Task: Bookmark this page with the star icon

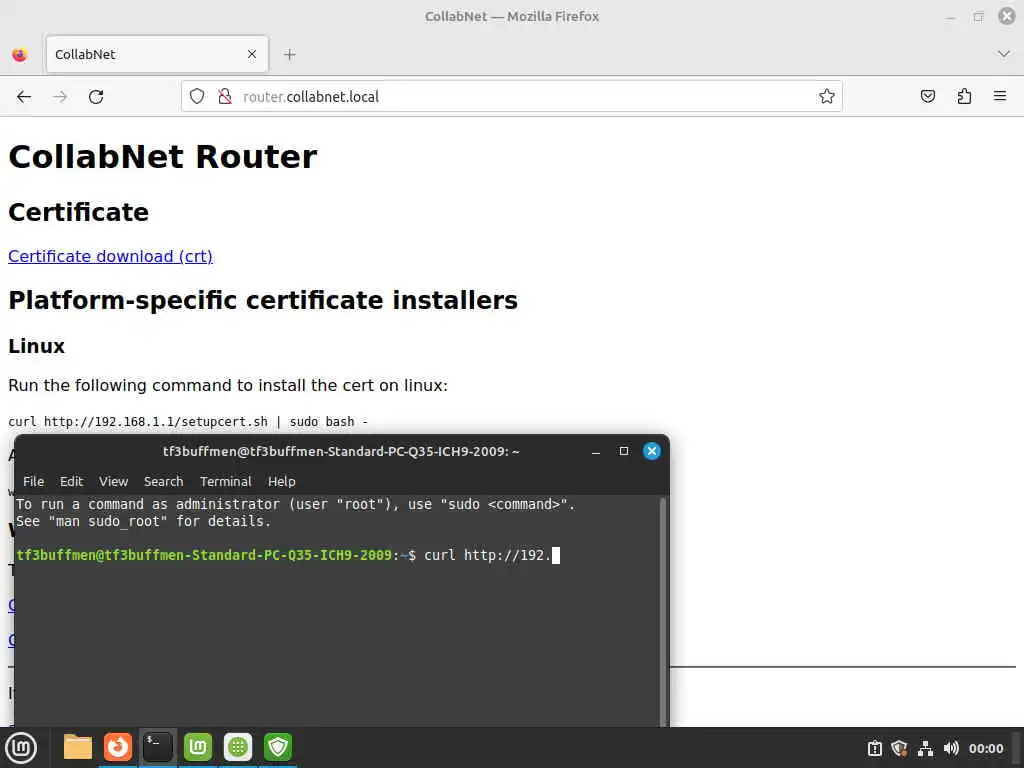Action: (827, 97)
